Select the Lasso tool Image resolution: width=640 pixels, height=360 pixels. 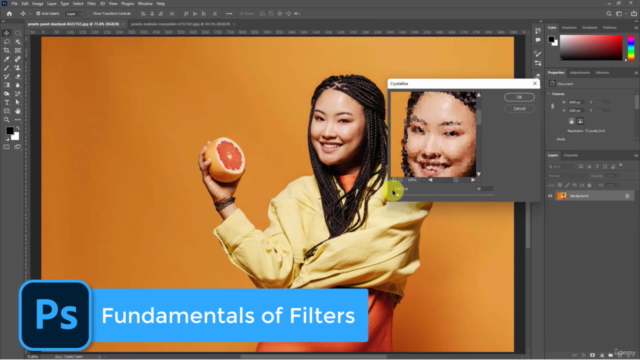point(7,42)
